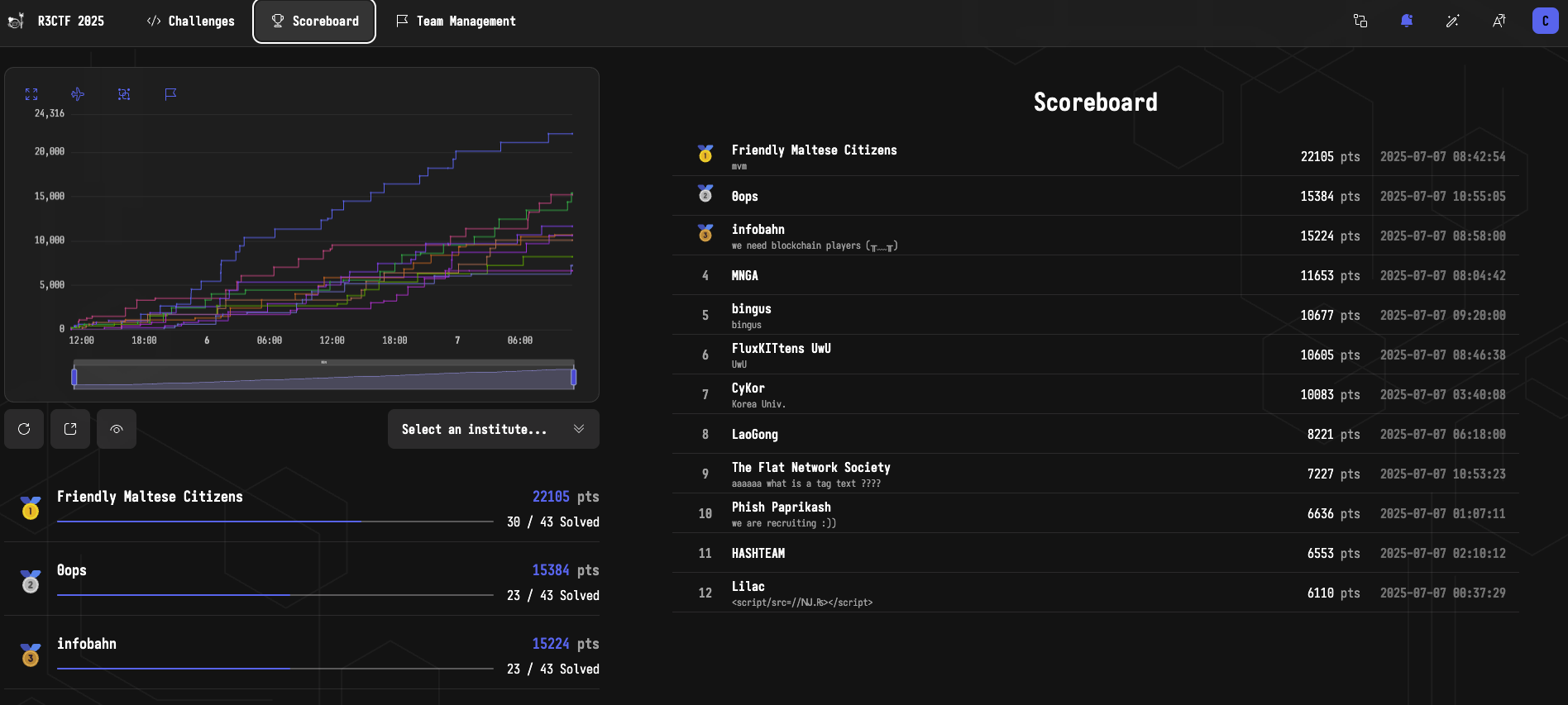Select 0ops row in scoreboard table
1568x705 pixels.
[x=1096, y=196]
